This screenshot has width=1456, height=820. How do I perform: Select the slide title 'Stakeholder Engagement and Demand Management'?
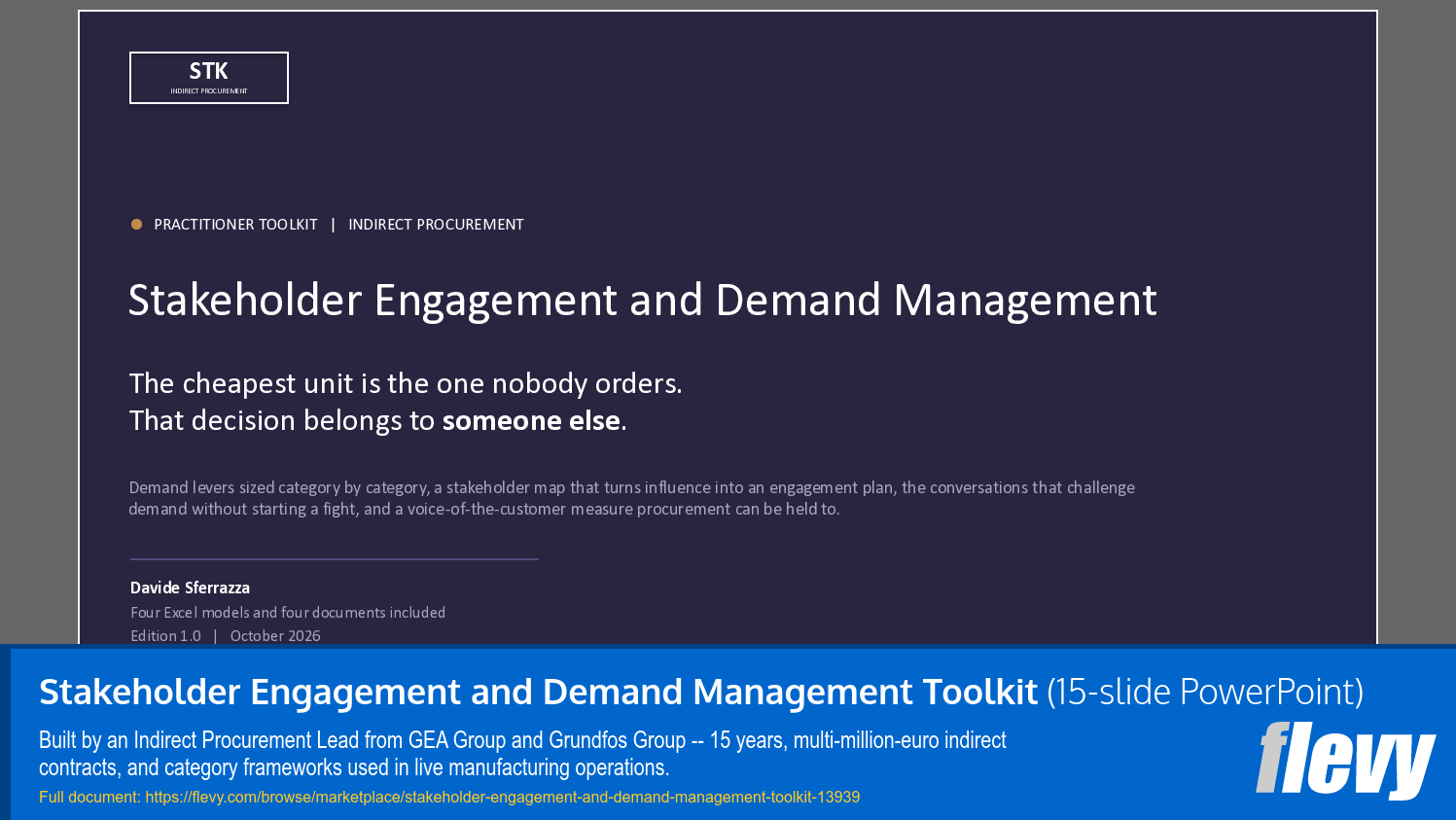coord(643,301)
